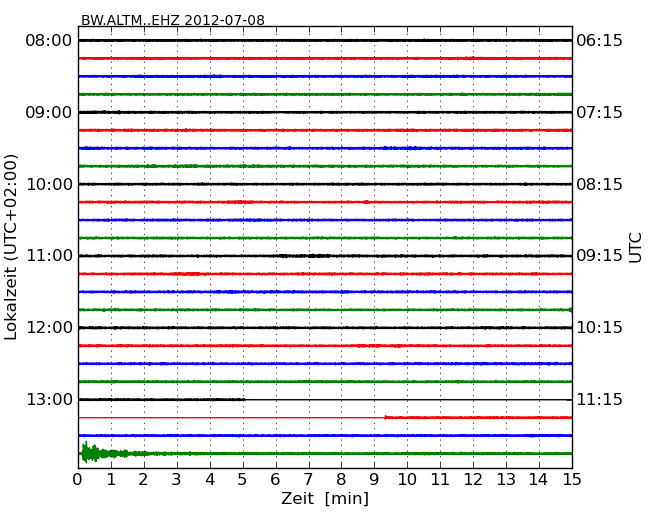650x520 pixels.
Task: Click the 07:15 UTC label
Action: coord(599,112)
